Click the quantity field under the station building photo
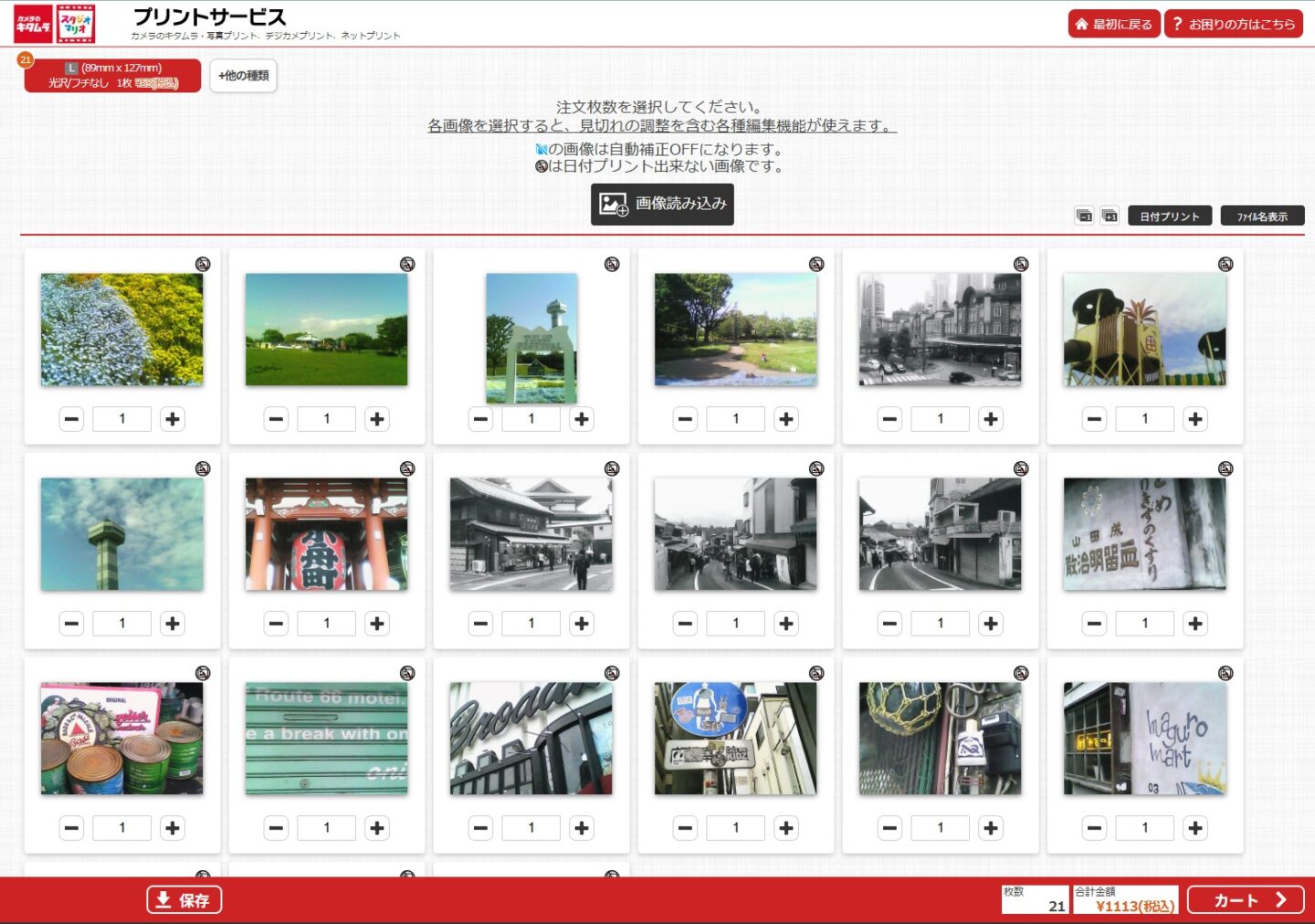This screenshot has width=1315, height=924. click(941, 419)
